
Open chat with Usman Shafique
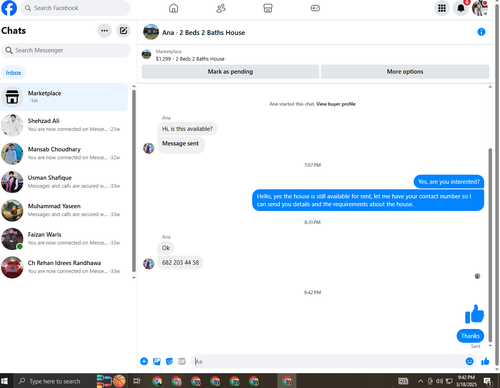[64, 182]
